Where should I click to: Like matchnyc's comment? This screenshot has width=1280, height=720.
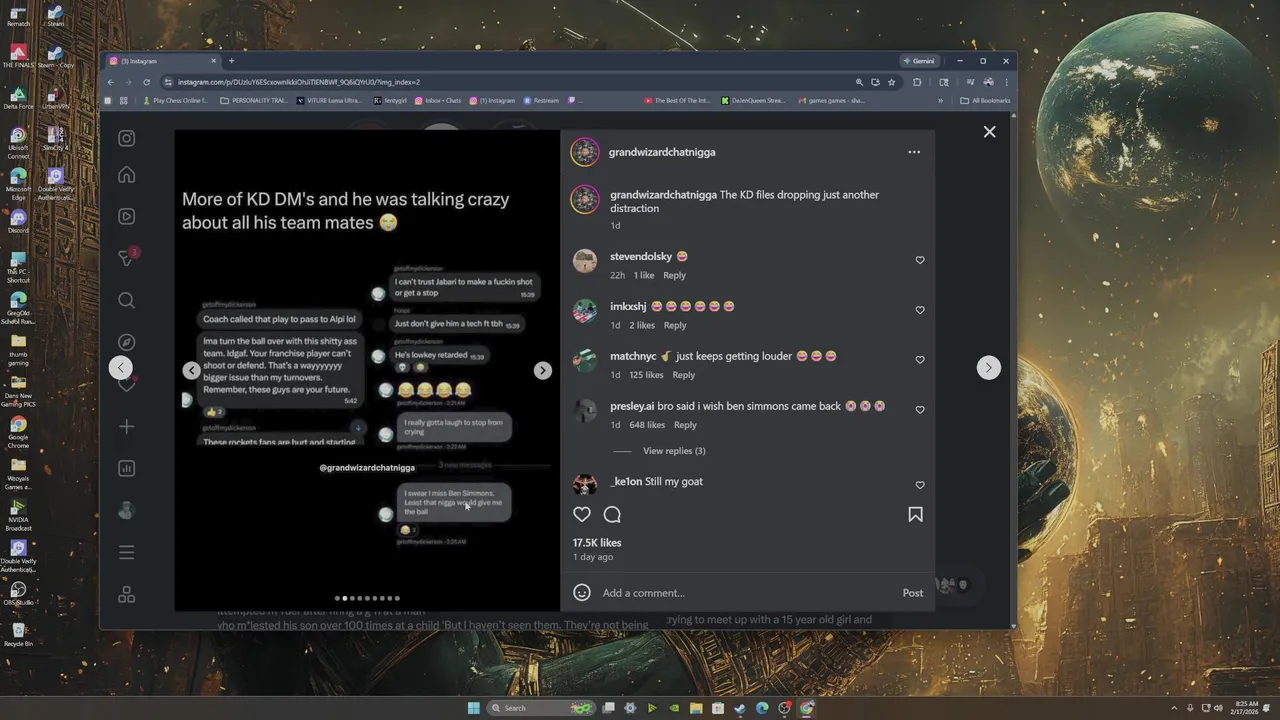coord(920,360)
